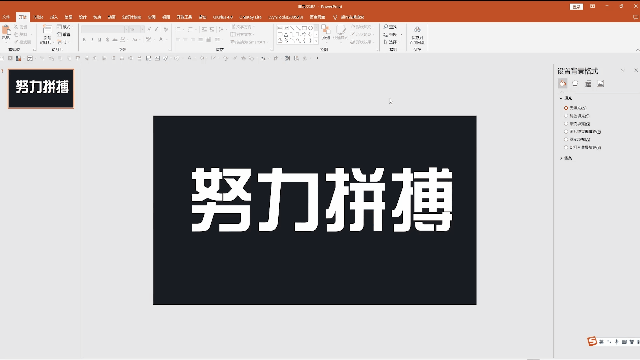640x360 pixels.
Task: Click the Font Color icon
Action: click(160, 40)
